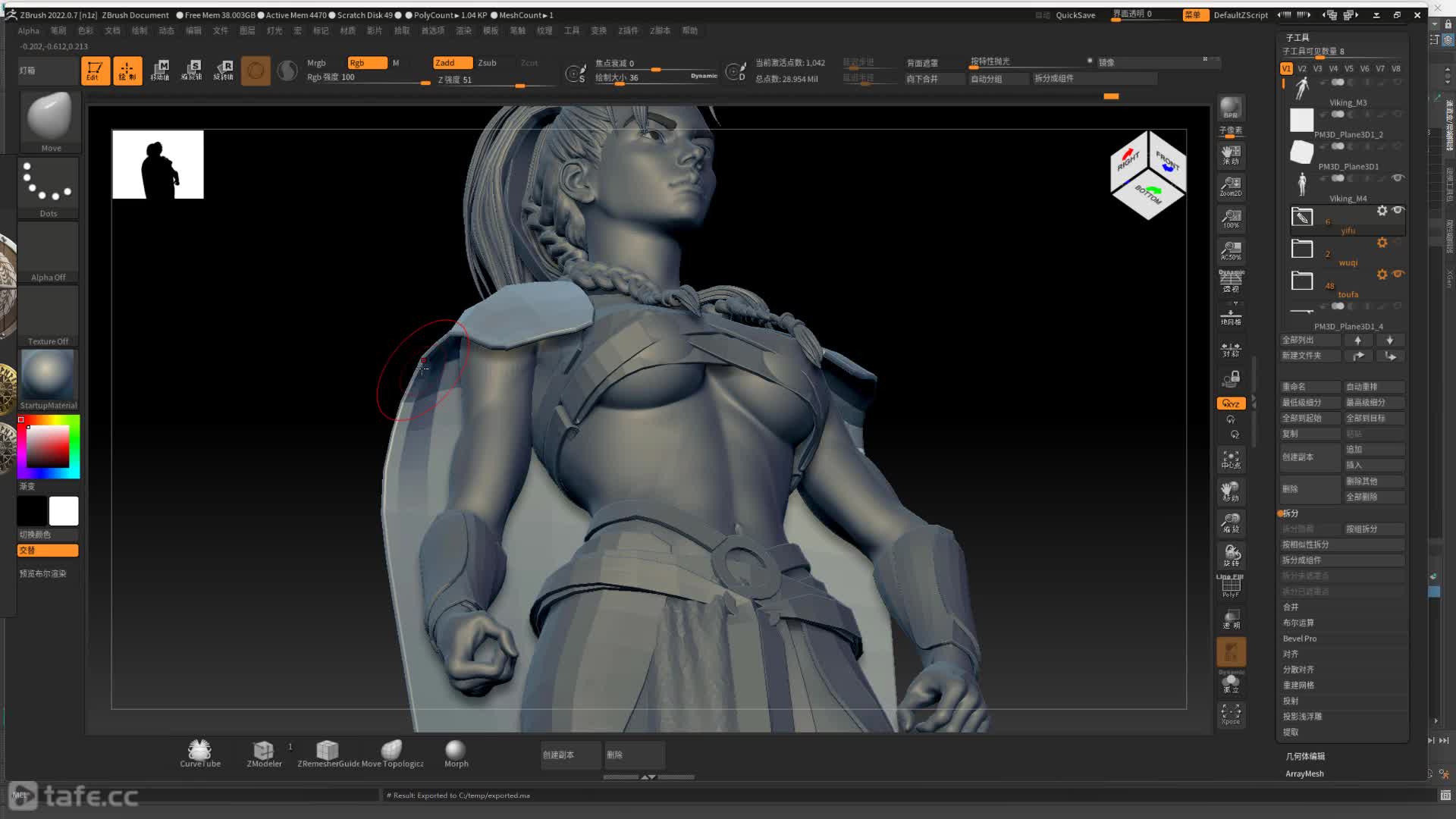Open gear settings for yifu folder
The height and width of the screenshot is (819, 1456).
[1382, 211]
